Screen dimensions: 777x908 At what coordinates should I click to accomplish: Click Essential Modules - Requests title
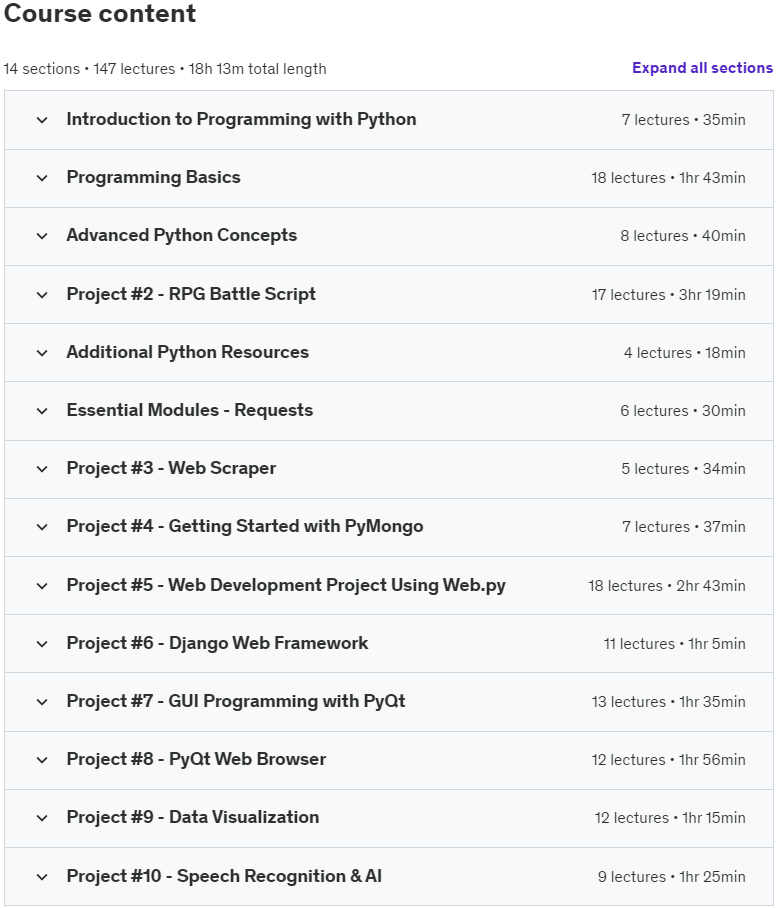click(x=190, y=410)
